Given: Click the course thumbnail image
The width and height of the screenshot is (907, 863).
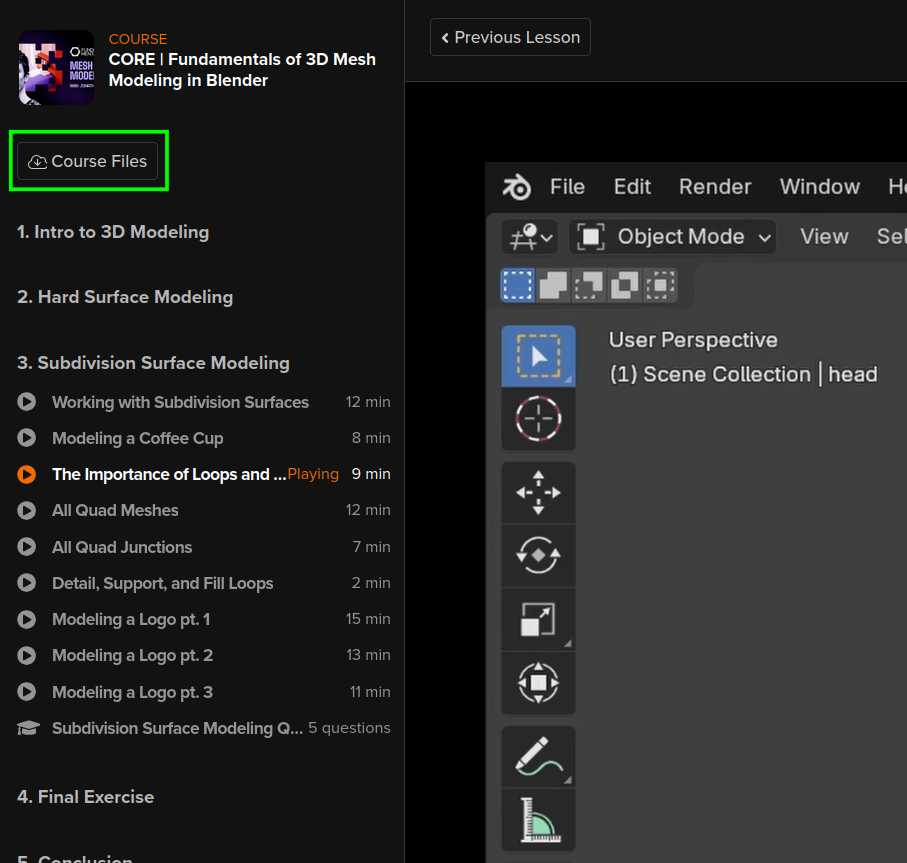Looking at the screenshot, I should [56, 67].
